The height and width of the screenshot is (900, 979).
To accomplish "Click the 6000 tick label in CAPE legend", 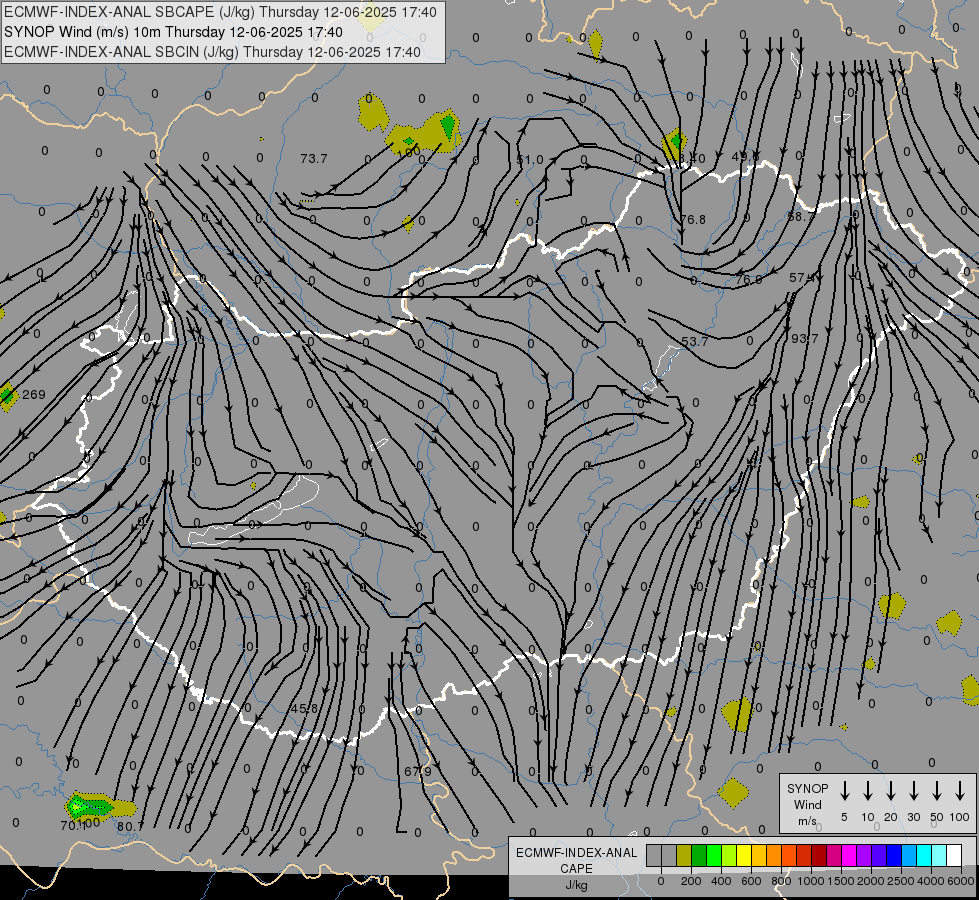I will (x=961, y=881).
